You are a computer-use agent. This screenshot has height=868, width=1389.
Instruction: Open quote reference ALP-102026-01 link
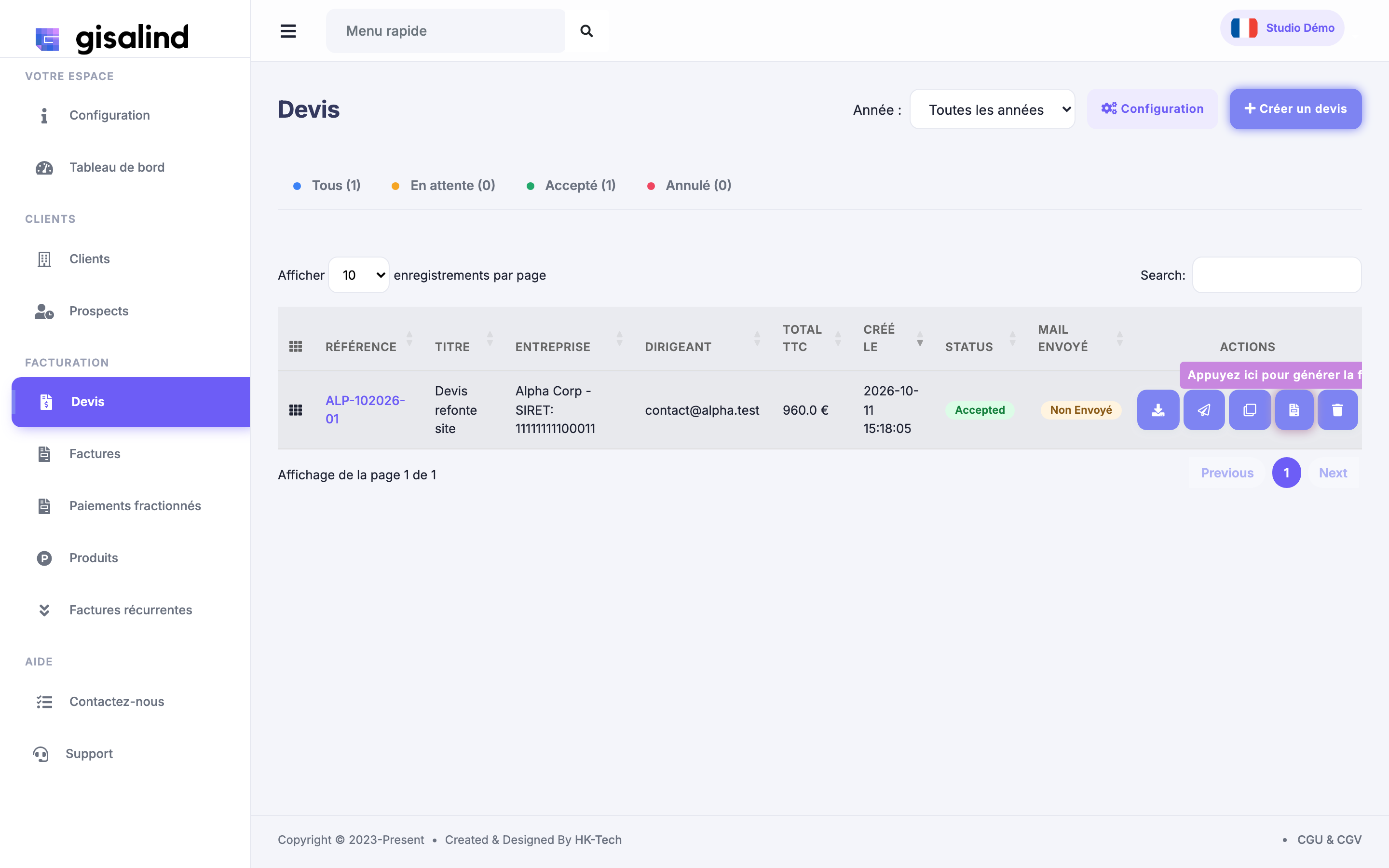coord(365,410)
